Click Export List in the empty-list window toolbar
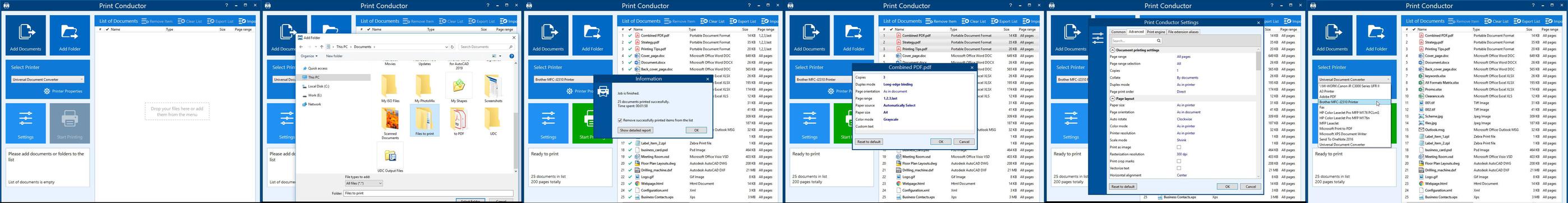The height and width of the screenshot is (203, 1568). click(221, 21)
